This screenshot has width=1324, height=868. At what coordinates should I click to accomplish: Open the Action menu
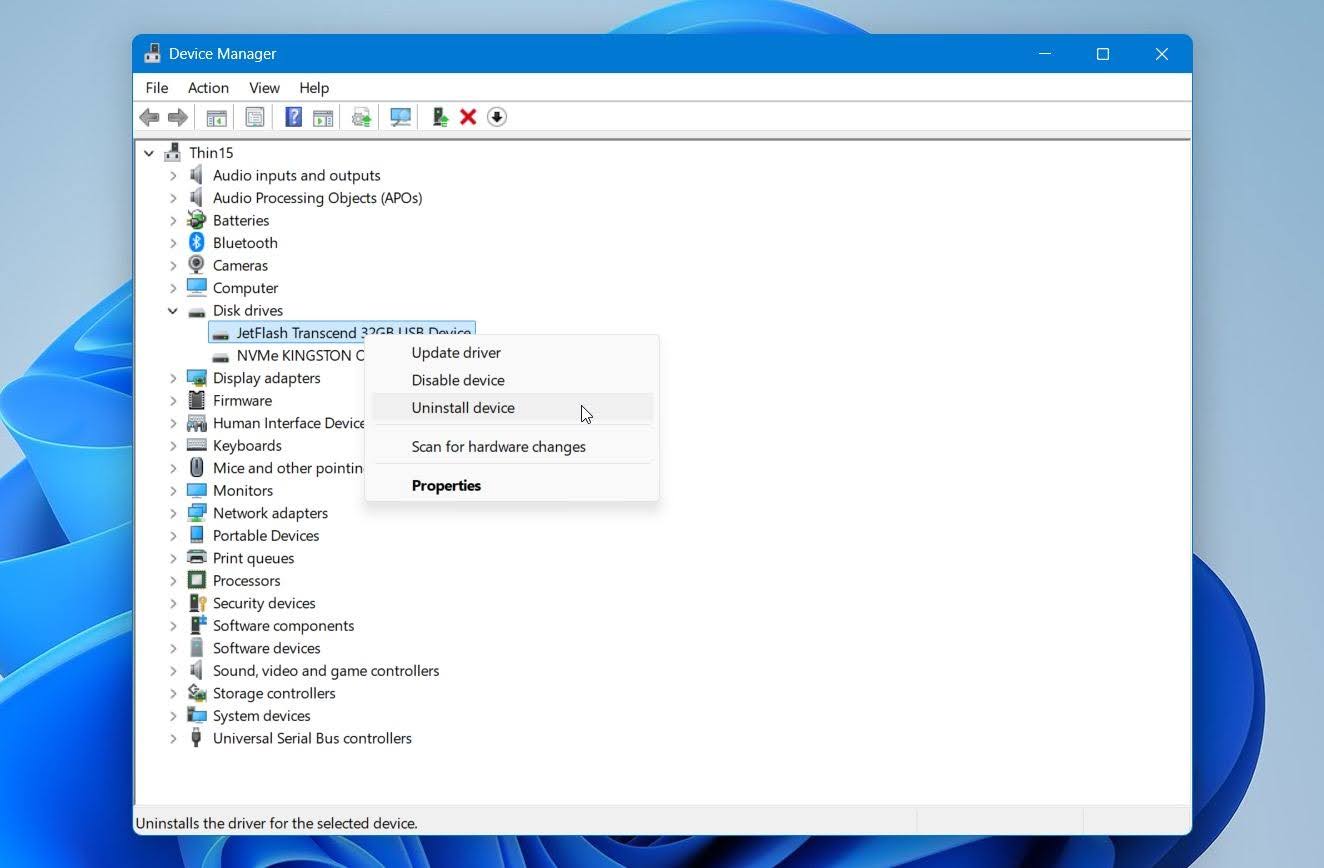pyautogui.click(x=208, y=88)
